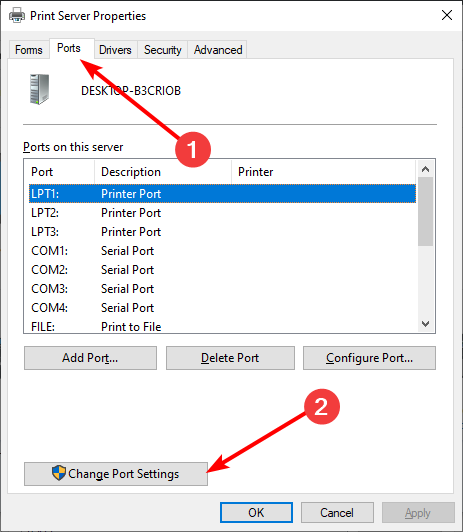Click the scroll down arrow in ports list
This screenshot has width=463, height=532.
coord(425,324)
